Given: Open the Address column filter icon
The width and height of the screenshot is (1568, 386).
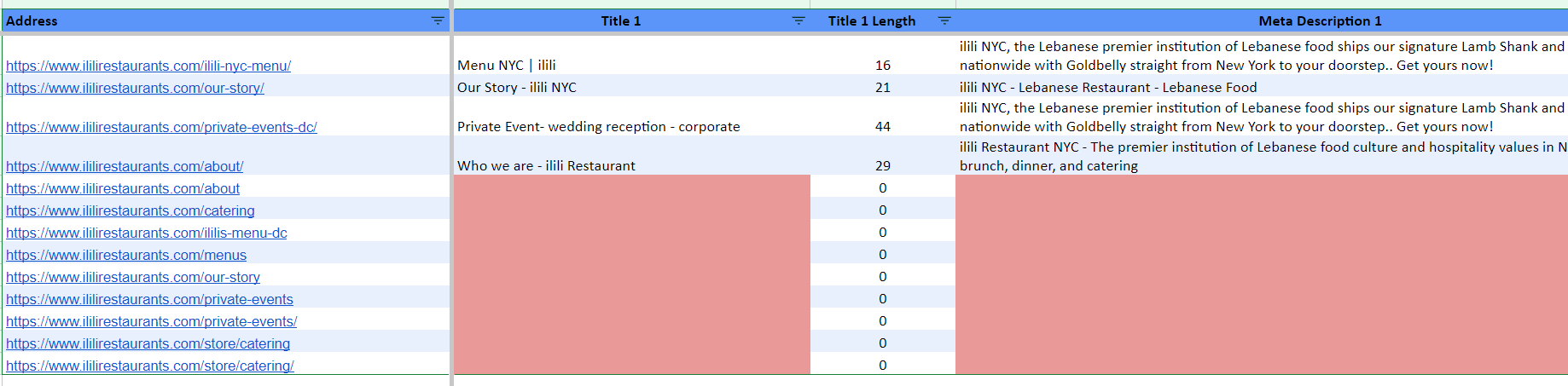Looking at the screenshot, I should [438, 20].
